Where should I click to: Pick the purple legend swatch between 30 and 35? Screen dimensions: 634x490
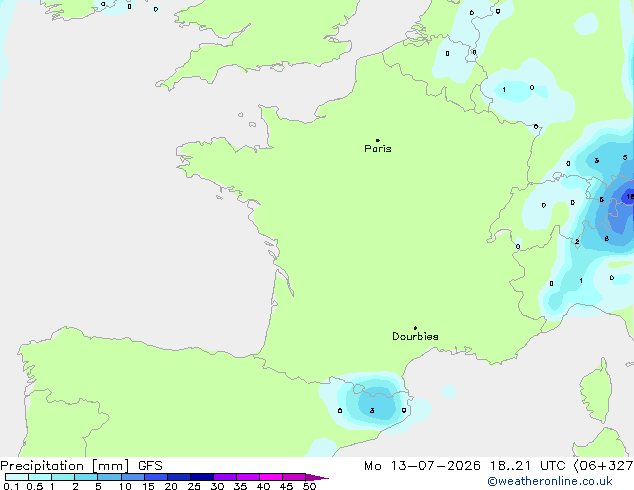click(225, 477)
